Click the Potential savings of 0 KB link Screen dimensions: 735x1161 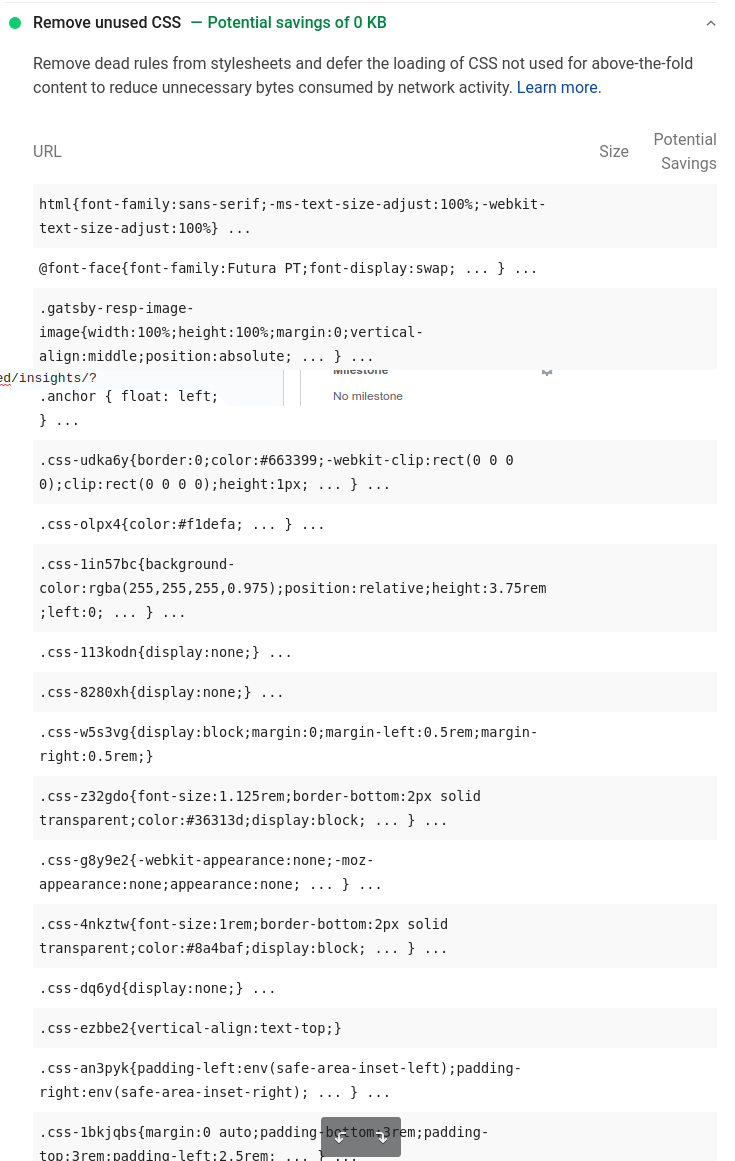click(297, 22)
